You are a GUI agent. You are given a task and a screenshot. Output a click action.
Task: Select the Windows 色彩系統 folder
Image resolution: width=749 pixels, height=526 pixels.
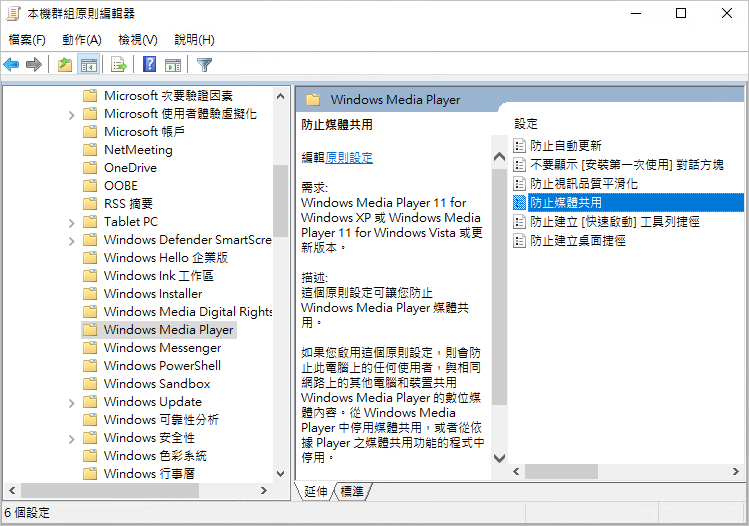pos(155,456)
